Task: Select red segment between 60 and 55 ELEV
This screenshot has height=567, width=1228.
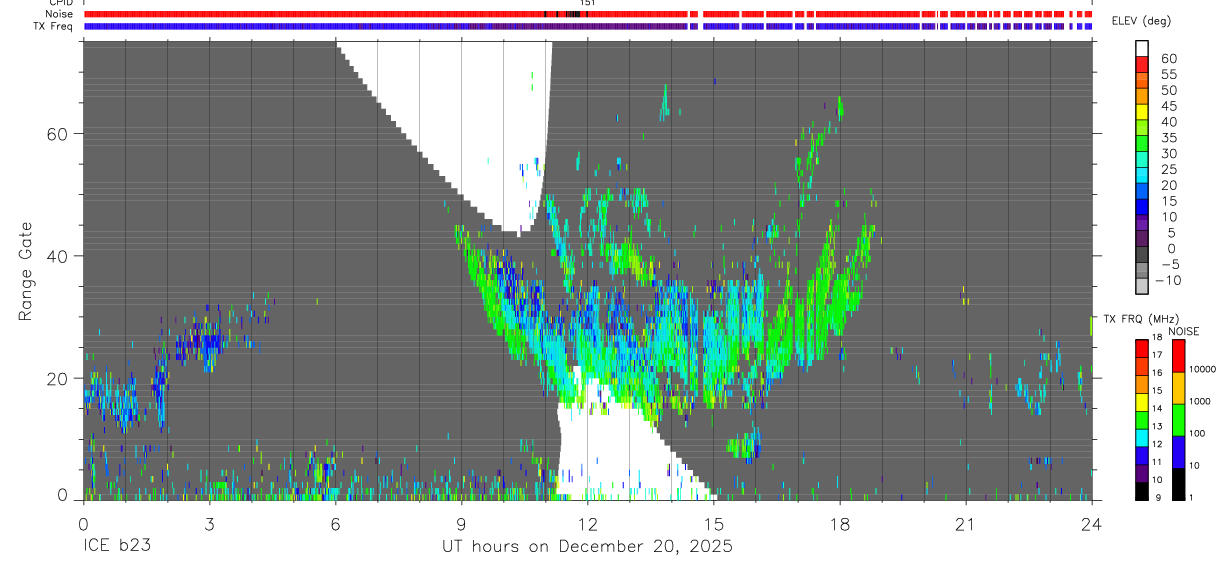Action: 1142,66
